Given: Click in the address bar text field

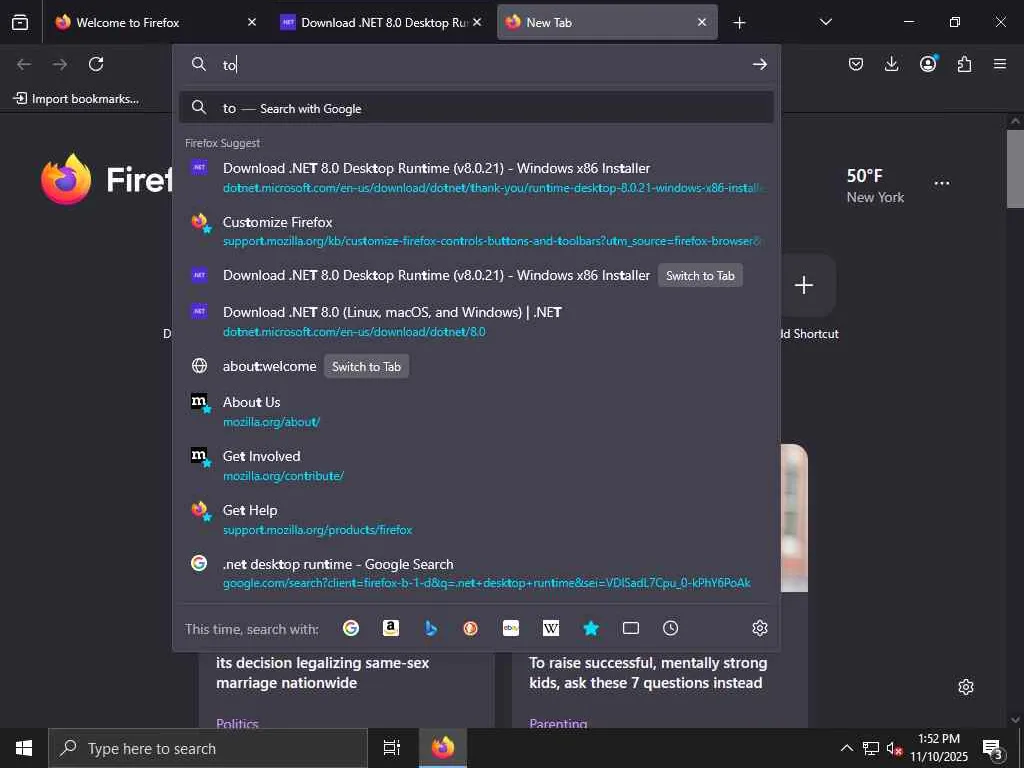Looking at the screenshot, I should (483, 64).
